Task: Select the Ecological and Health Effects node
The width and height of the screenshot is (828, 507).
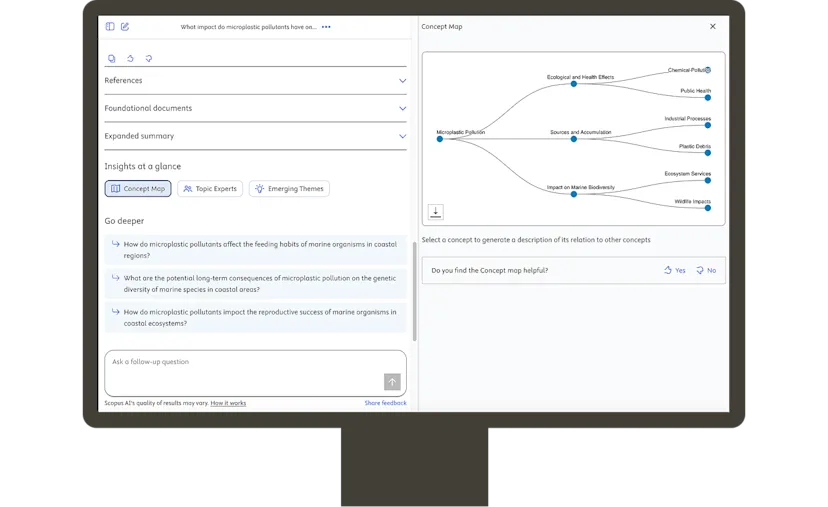Action: click(573, 84)
